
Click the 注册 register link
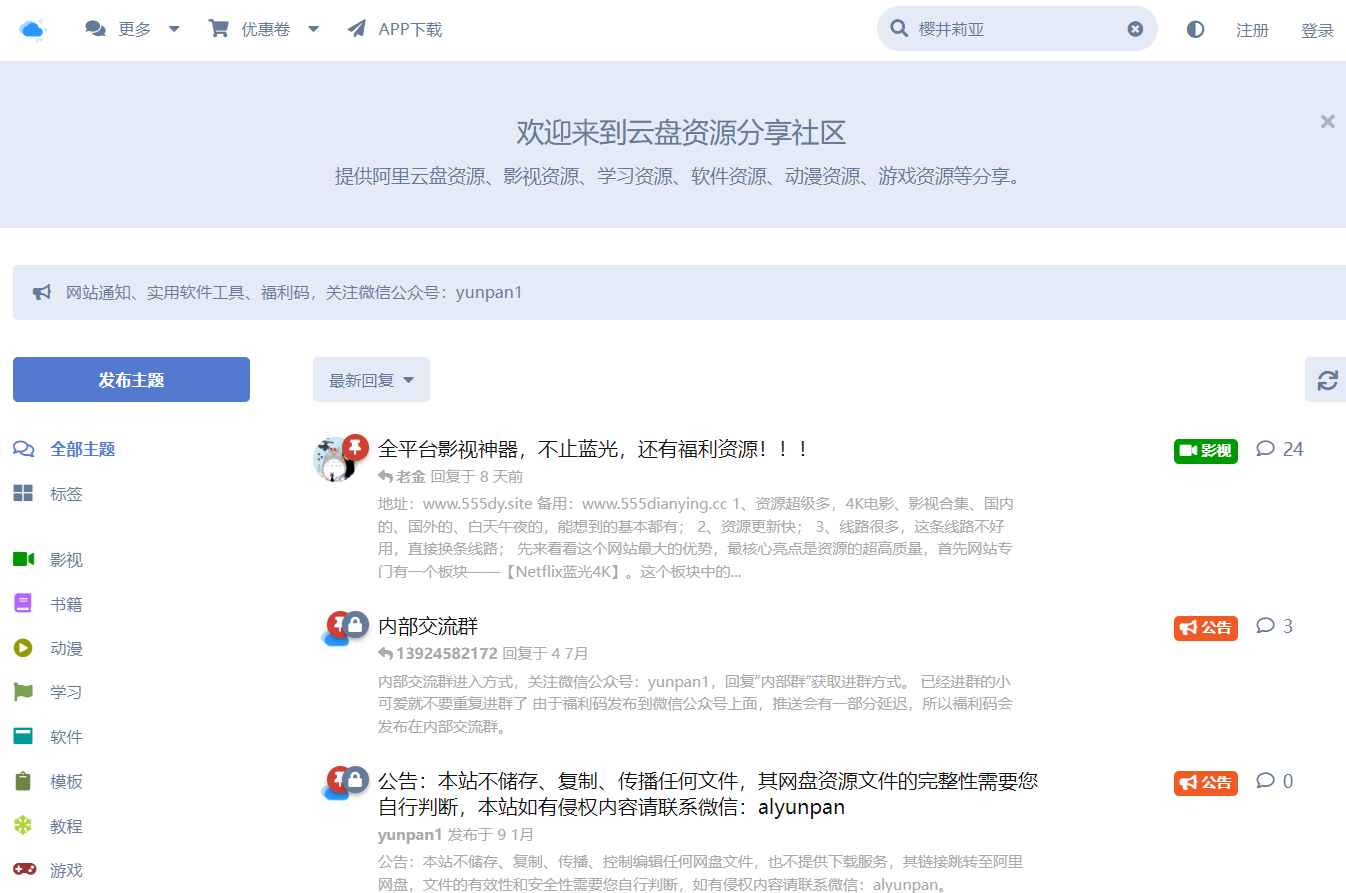pos(1252,30)
